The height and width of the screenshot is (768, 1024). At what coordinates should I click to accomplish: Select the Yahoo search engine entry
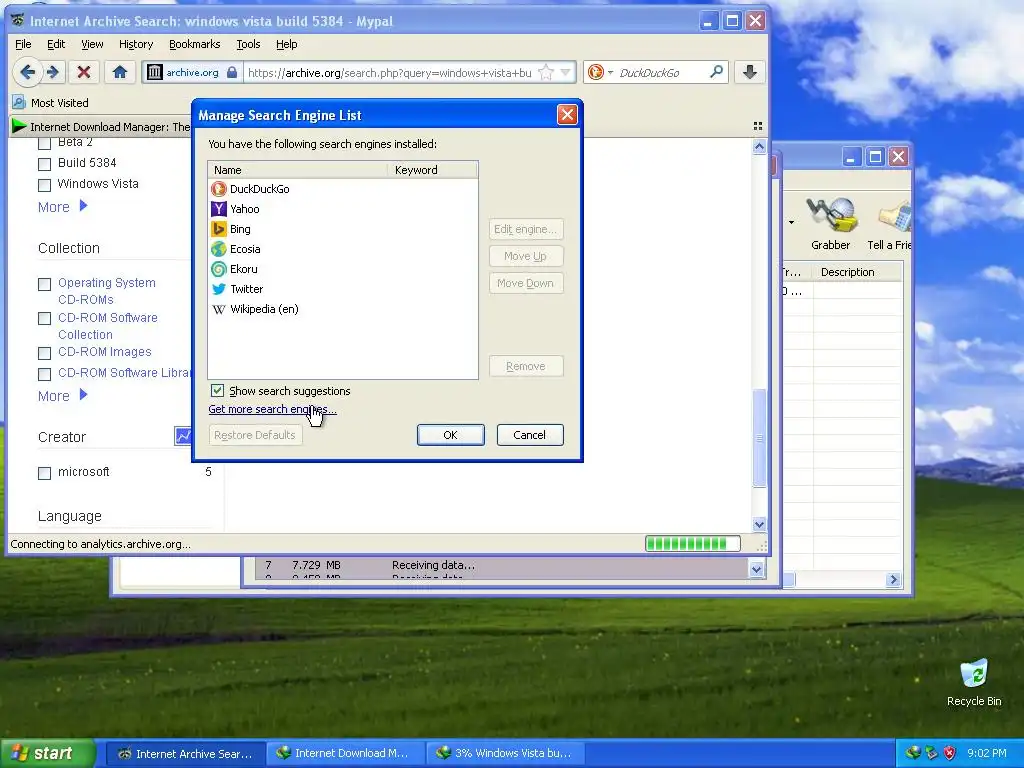click(x=343, y=209)
